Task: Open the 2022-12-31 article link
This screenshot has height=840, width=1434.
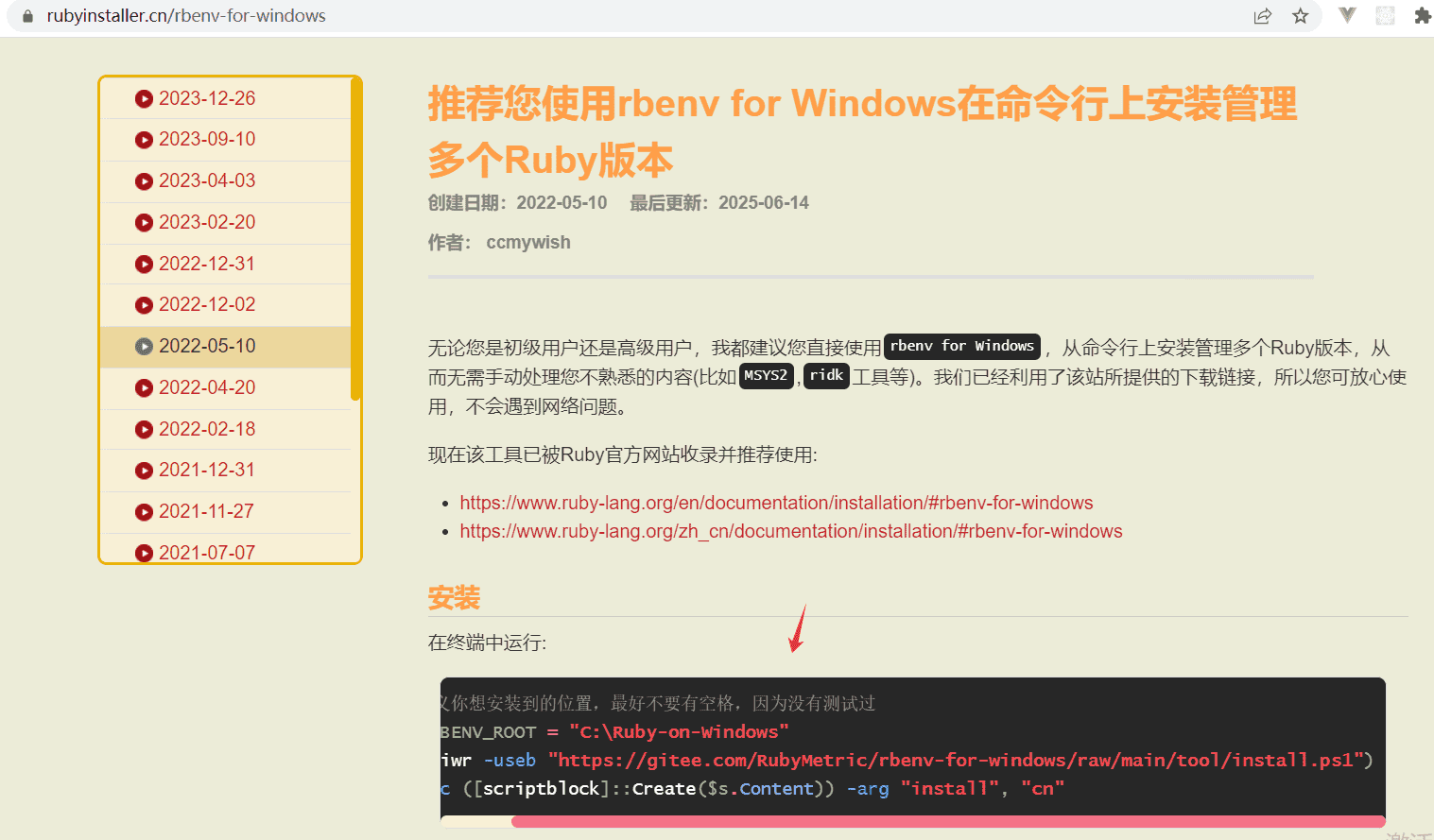Action: coord(207,264)
